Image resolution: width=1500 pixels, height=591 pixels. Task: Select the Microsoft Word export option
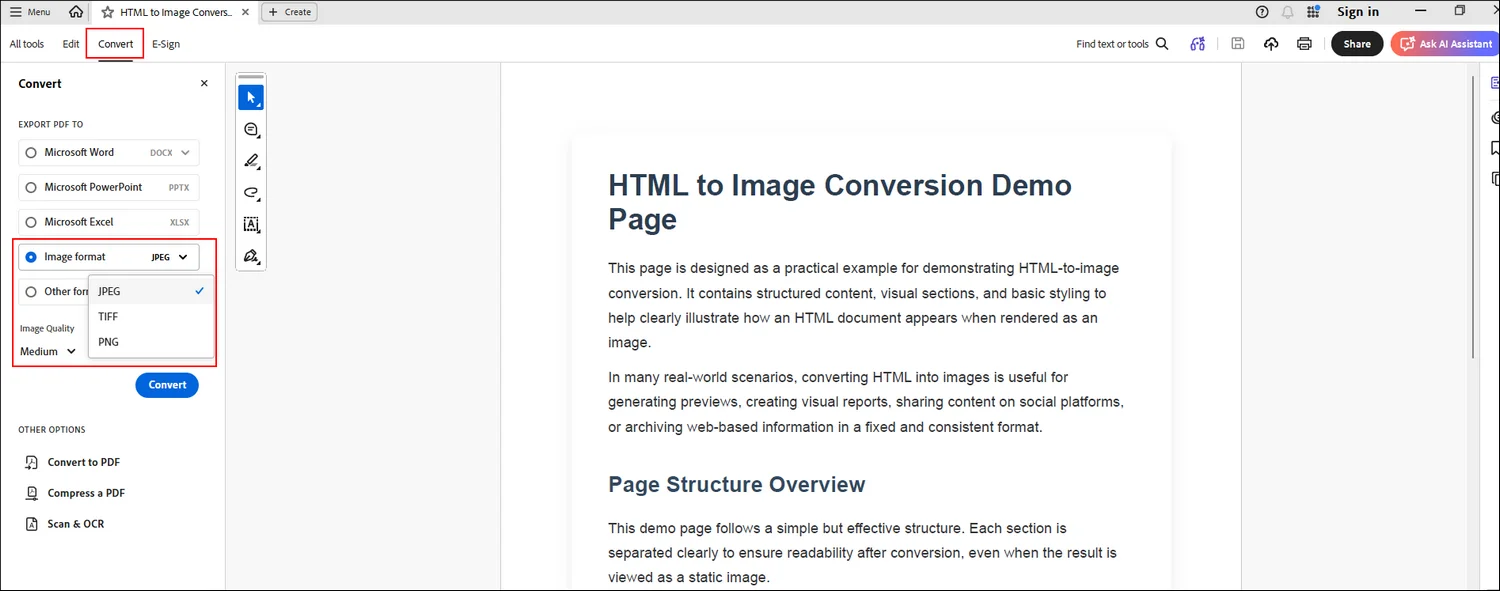click(x=31, y=152)
